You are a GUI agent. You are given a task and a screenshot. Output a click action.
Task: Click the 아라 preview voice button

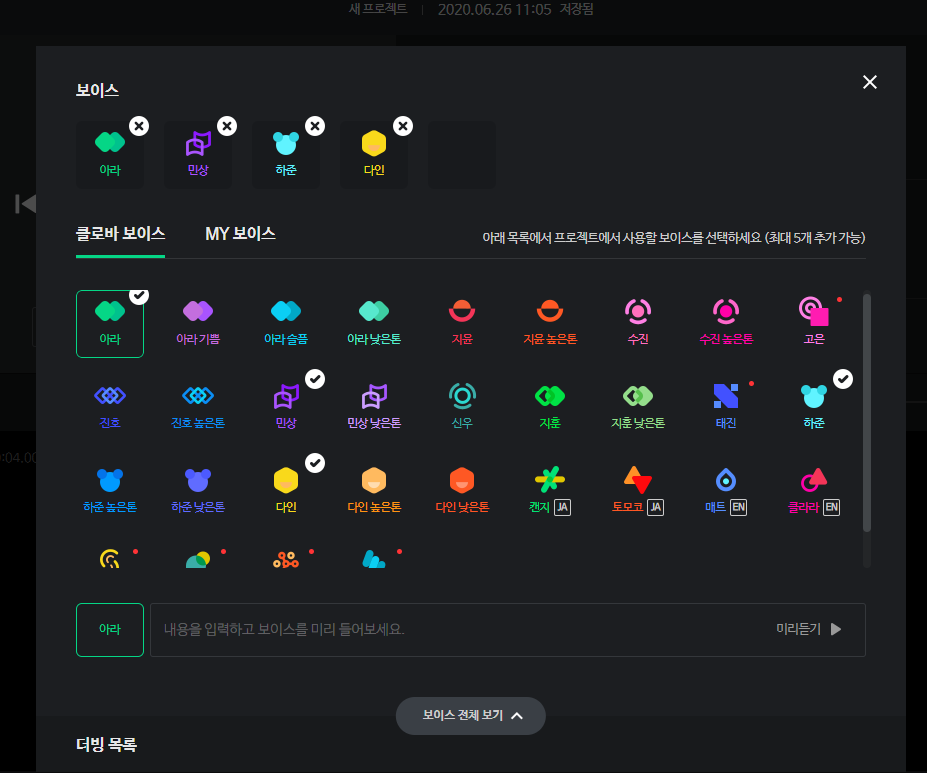[x=110, y=629]
